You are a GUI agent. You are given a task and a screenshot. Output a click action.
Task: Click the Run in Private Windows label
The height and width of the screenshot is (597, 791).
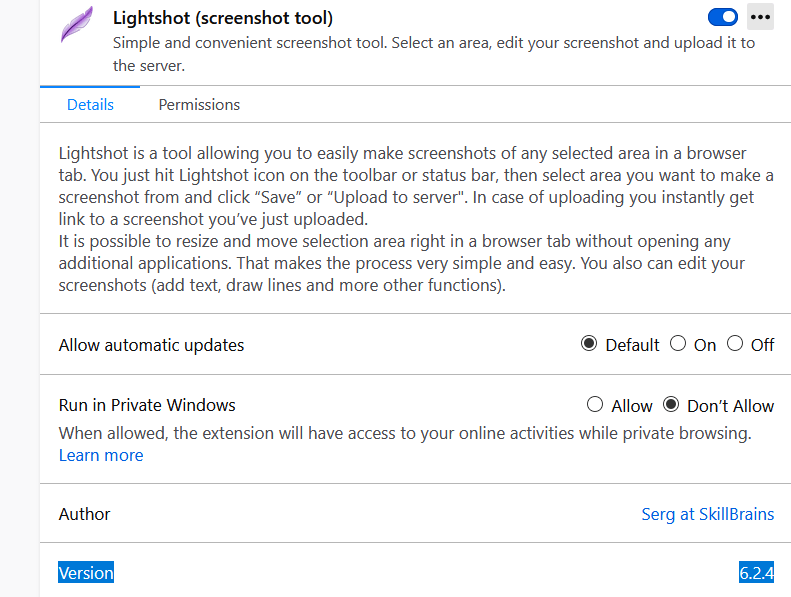(147, 405)
